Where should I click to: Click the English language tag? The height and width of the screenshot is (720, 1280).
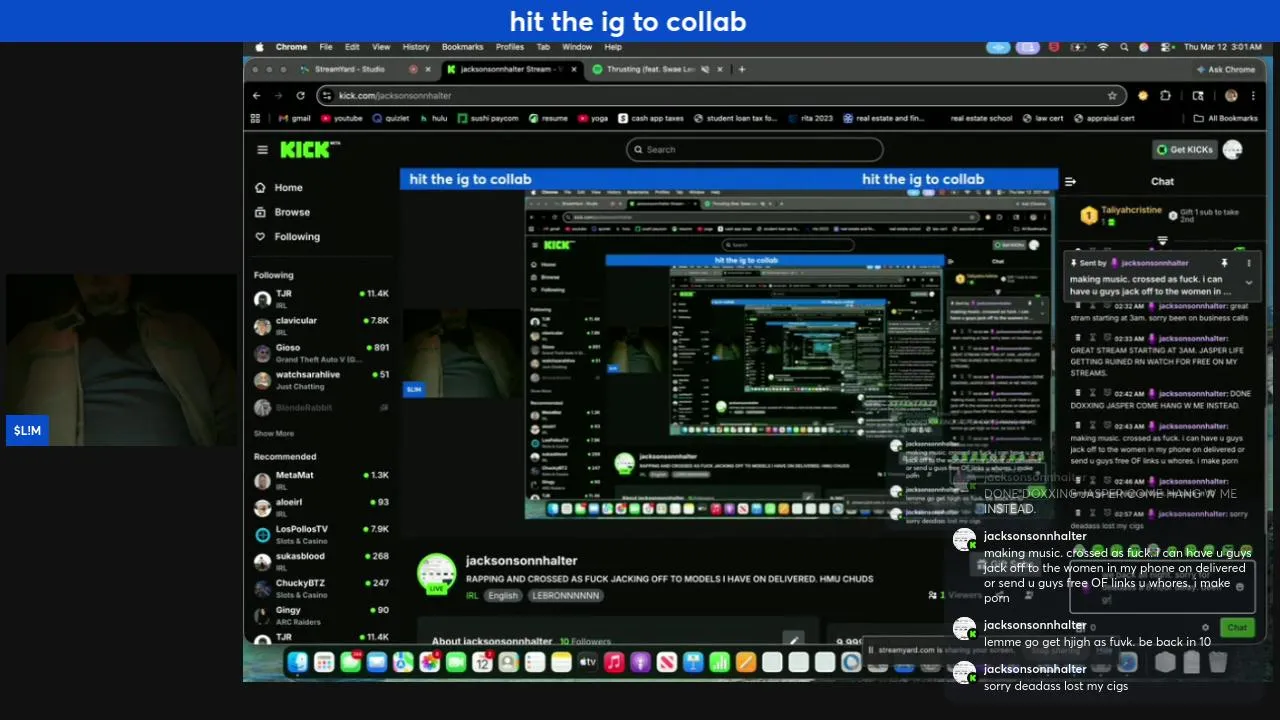tap(503, 595)
